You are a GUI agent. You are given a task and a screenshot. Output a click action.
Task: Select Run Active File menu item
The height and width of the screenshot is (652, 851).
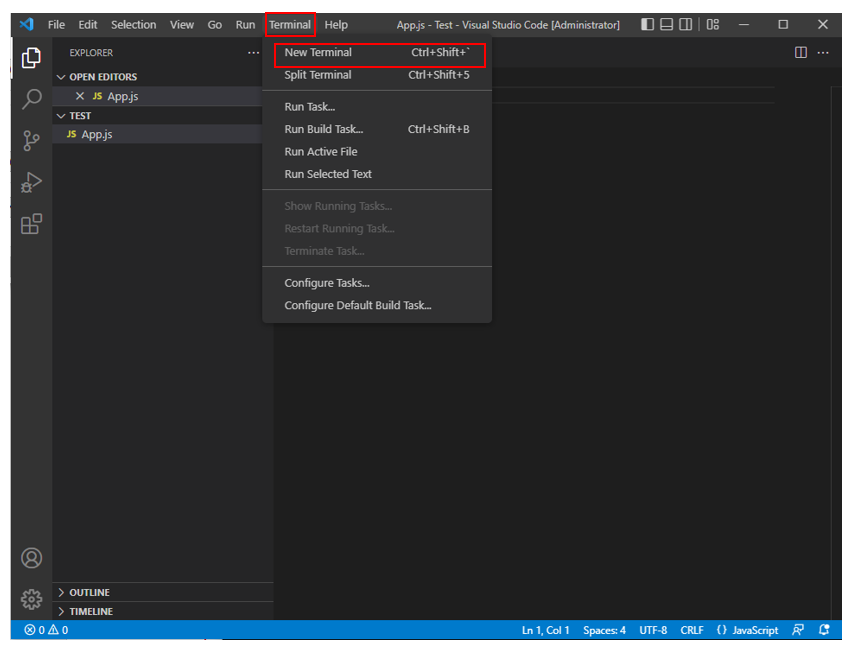[x=377, y=152]
